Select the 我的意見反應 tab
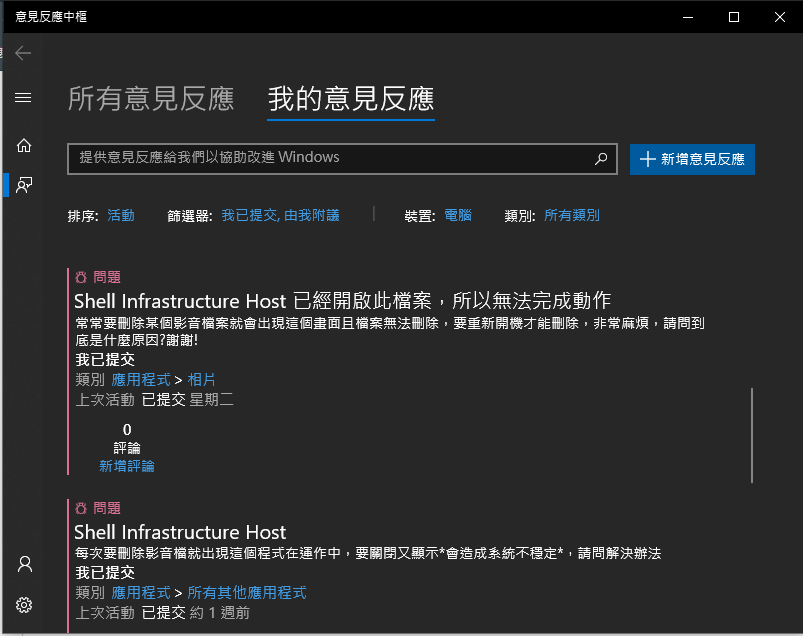This screenshot has width=803, height=636. point(351,98)
